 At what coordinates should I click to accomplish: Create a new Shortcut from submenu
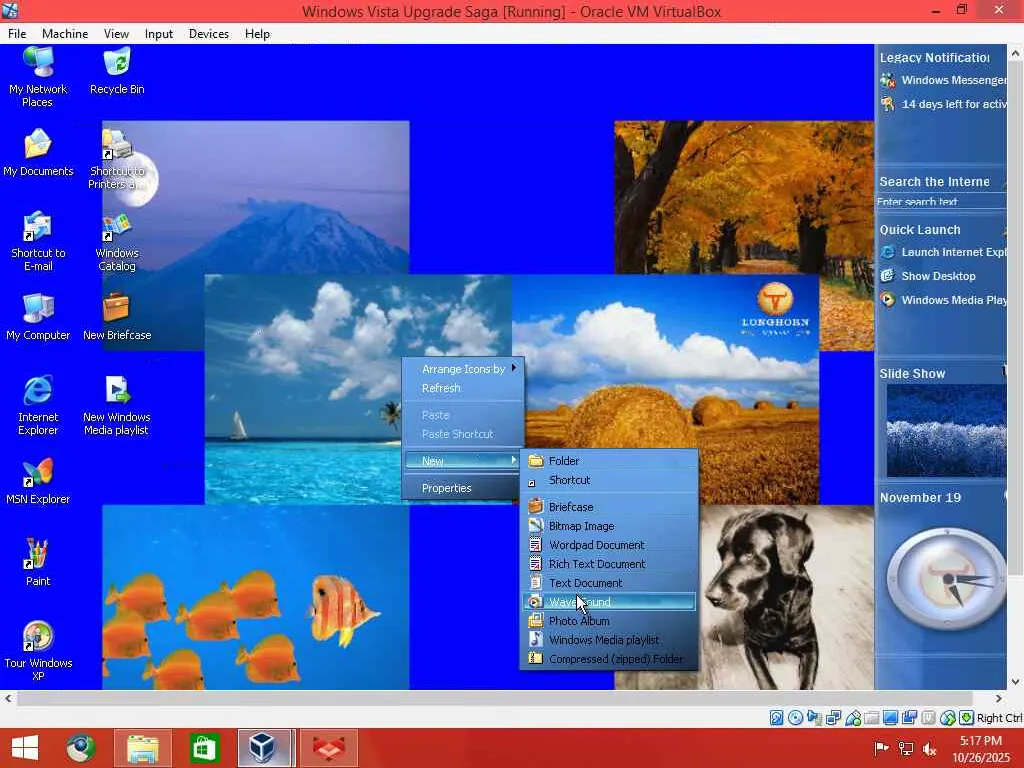coord(609,480)
